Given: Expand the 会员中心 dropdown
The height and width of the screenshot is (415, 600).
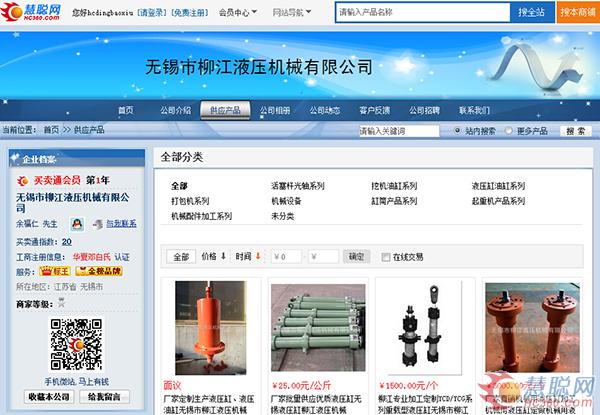Looking at the screenshot, I should (238, 13).
